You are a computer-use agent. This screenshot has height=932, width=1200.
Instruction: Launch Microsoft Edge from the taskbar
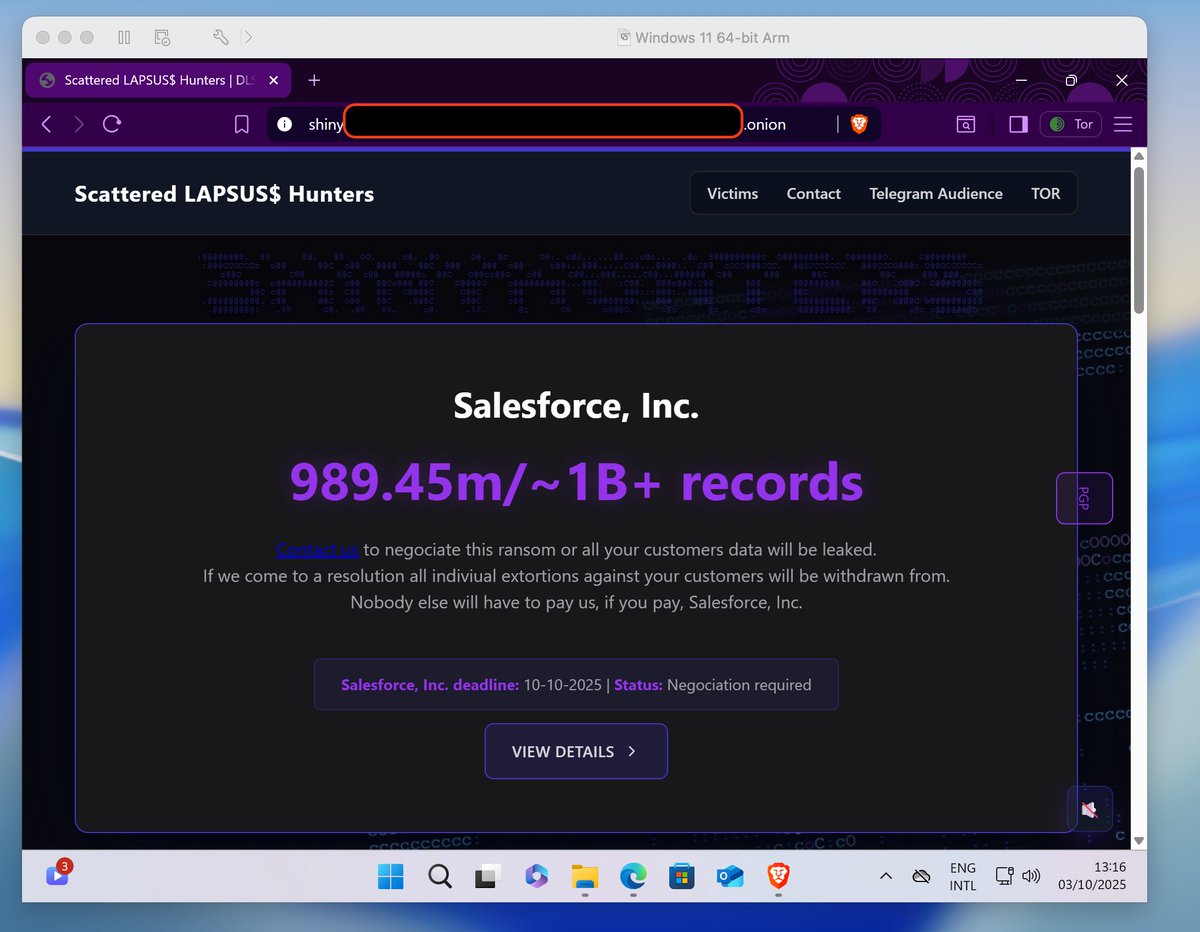633,877
